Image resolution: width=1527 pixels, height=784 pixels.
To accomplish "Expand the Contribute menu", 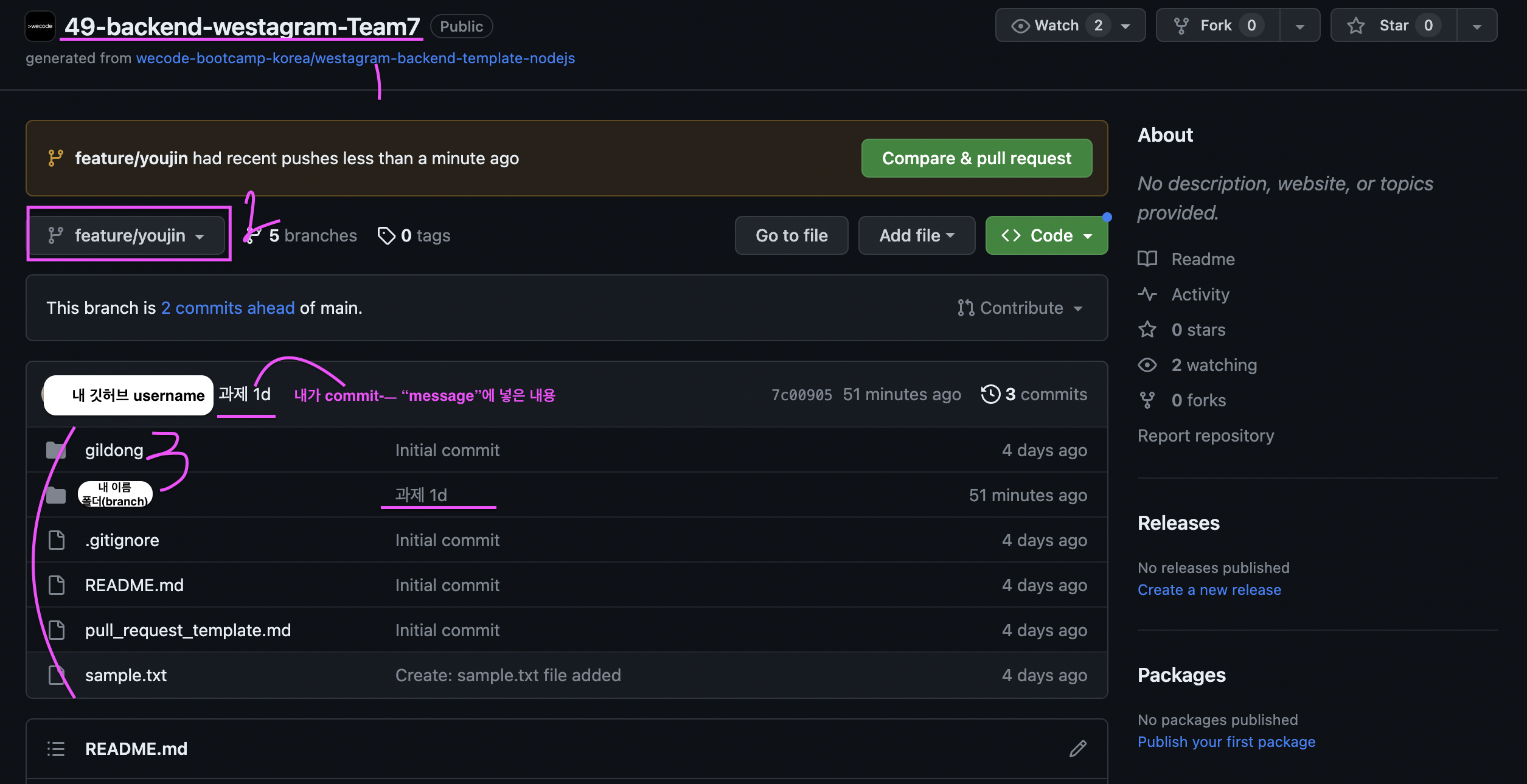I will (1021, 308).
